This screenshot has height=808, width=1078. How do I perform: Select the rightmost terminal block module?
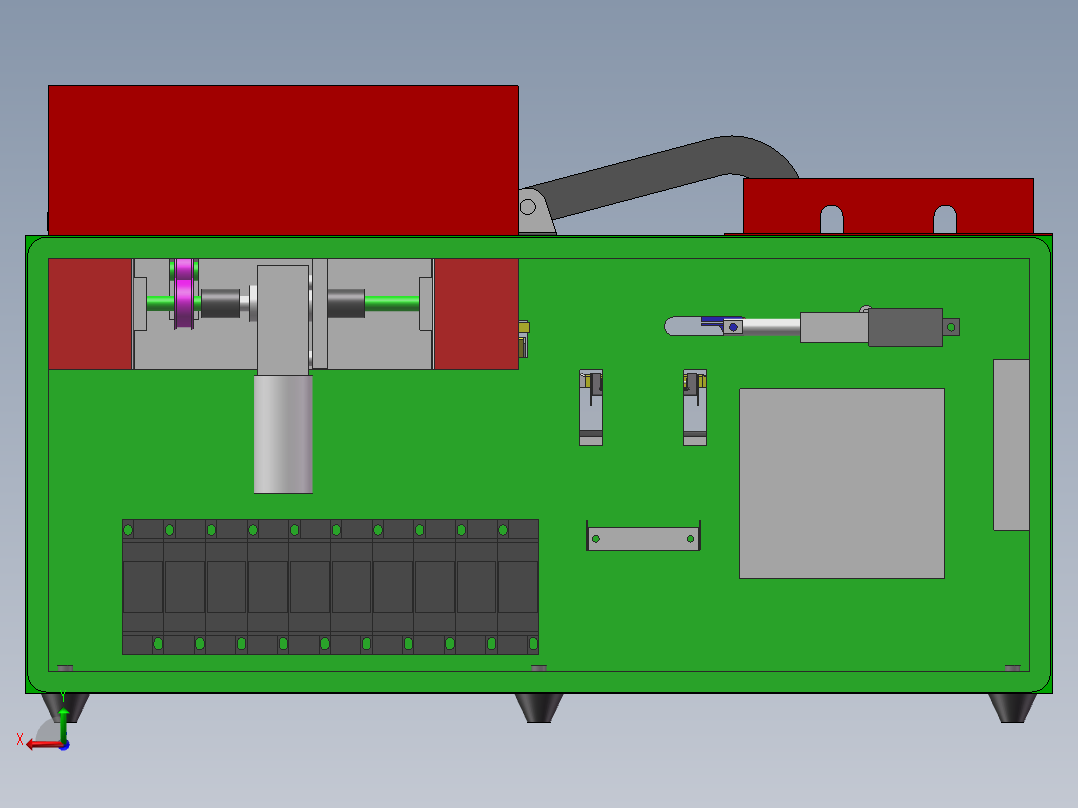[x=518, y=587]
